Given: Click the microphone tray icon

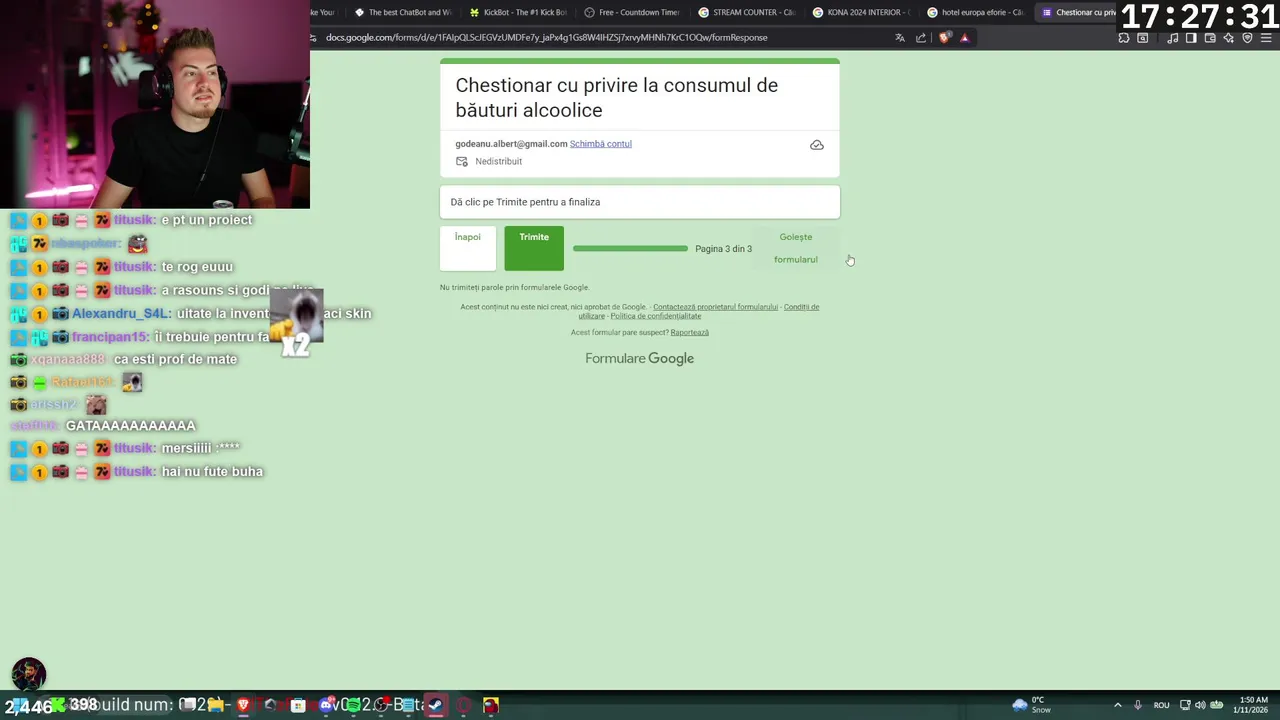Looking at the screenshot, I should click(1138, 705).
